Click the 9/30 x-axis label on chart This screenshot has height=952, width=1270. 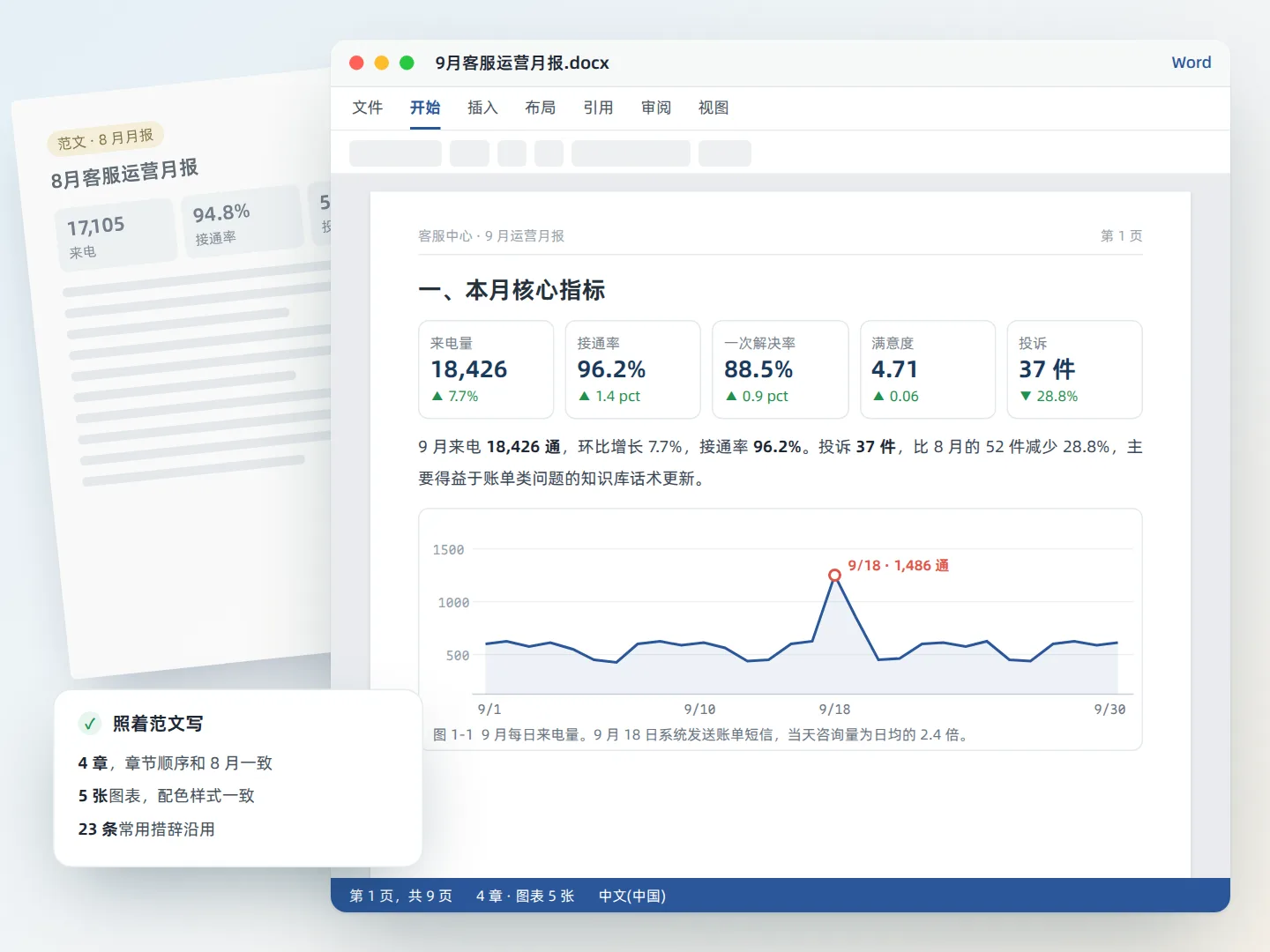point(1109,710)
